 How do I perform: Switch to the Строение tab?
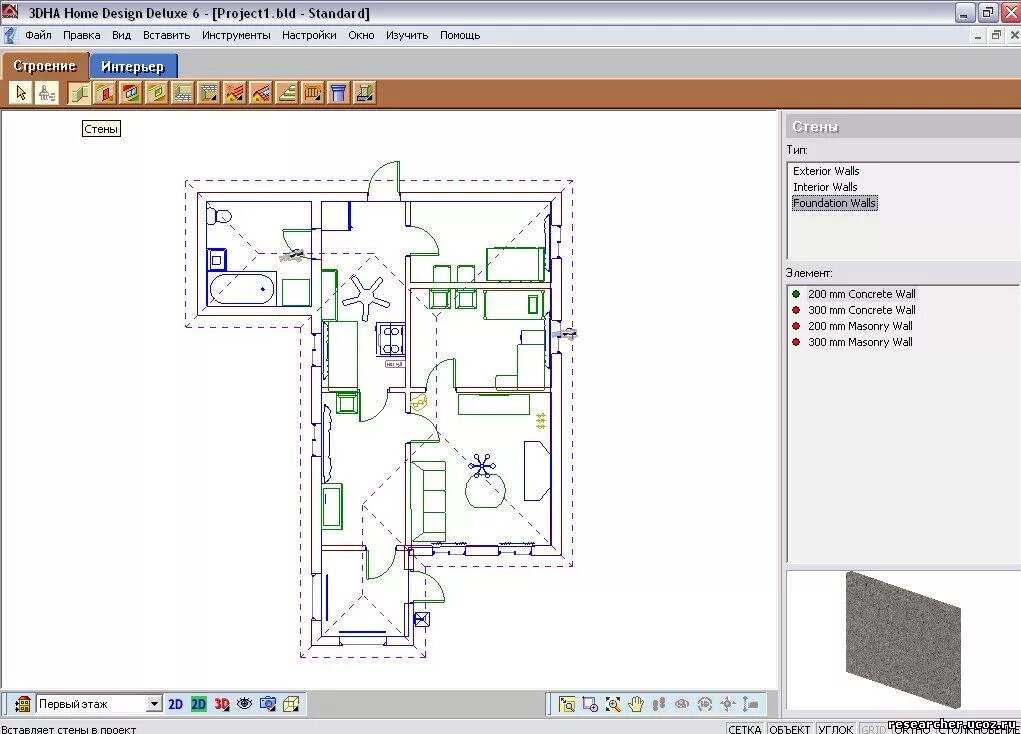44,66
